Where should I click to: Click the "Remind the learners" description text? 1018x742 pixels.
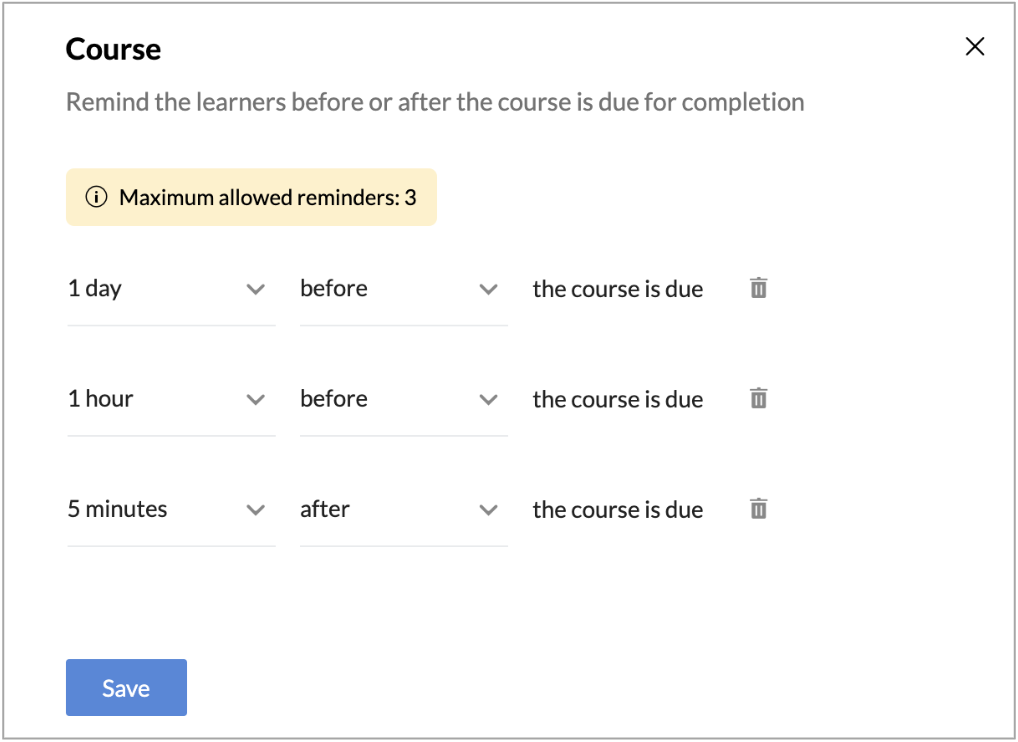point(435,102)
